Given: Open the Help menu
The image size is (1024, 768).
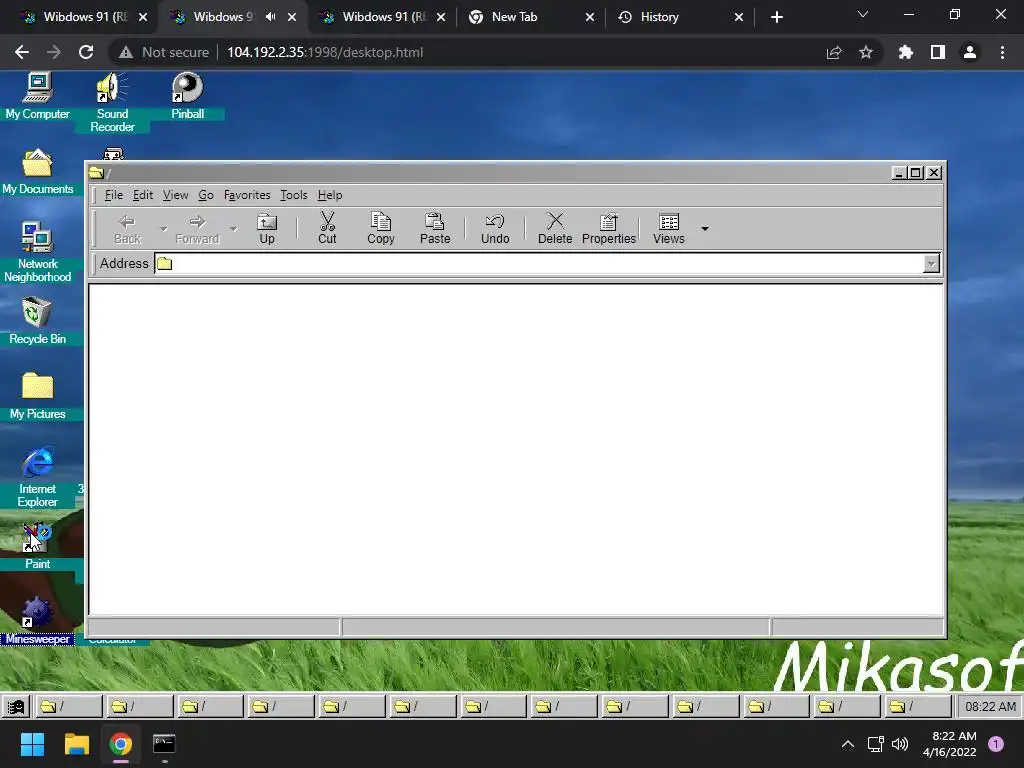Looking at the screenshot, I should click(330, 195).
